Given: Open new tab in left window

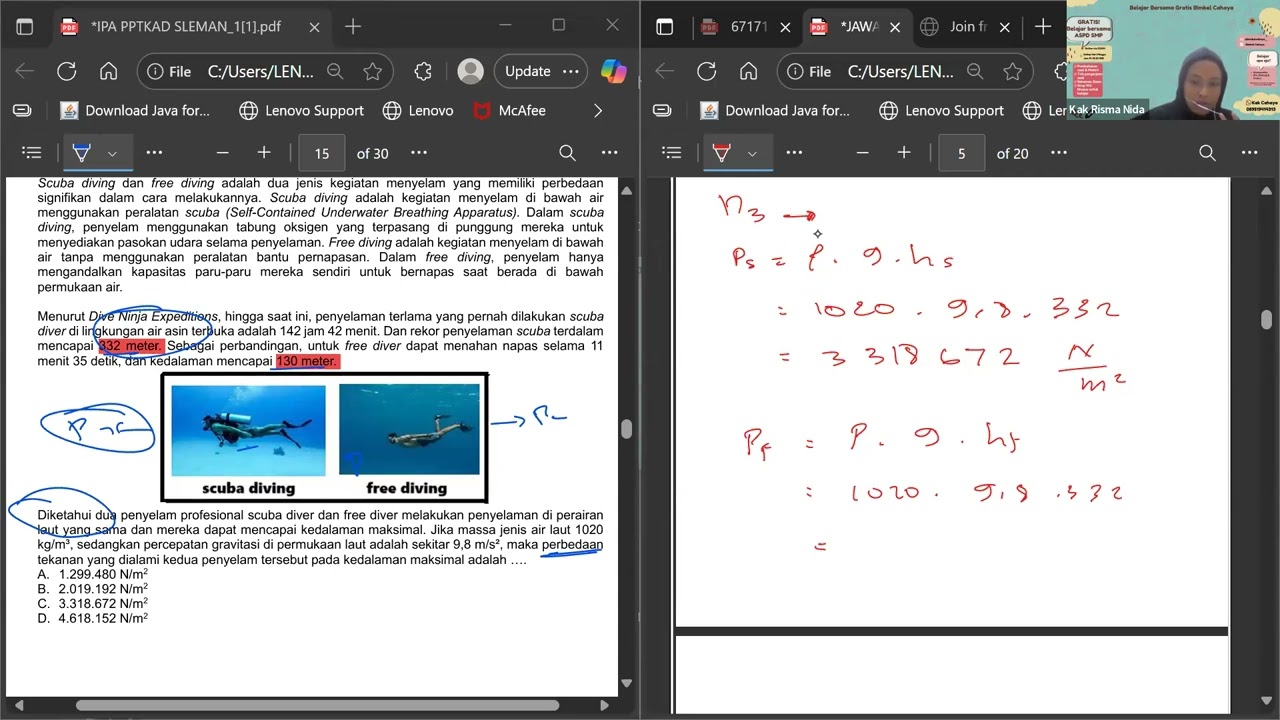Looking at the screenshot, I should (352, 27).
